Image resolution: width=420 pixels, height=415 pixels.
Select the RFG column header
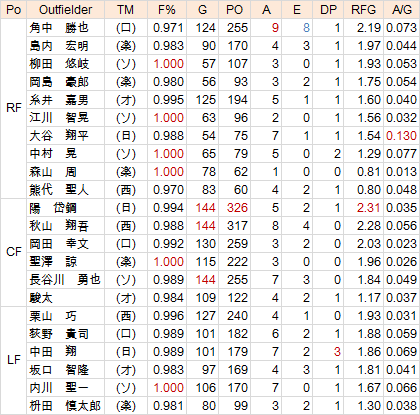pos(363,10)
